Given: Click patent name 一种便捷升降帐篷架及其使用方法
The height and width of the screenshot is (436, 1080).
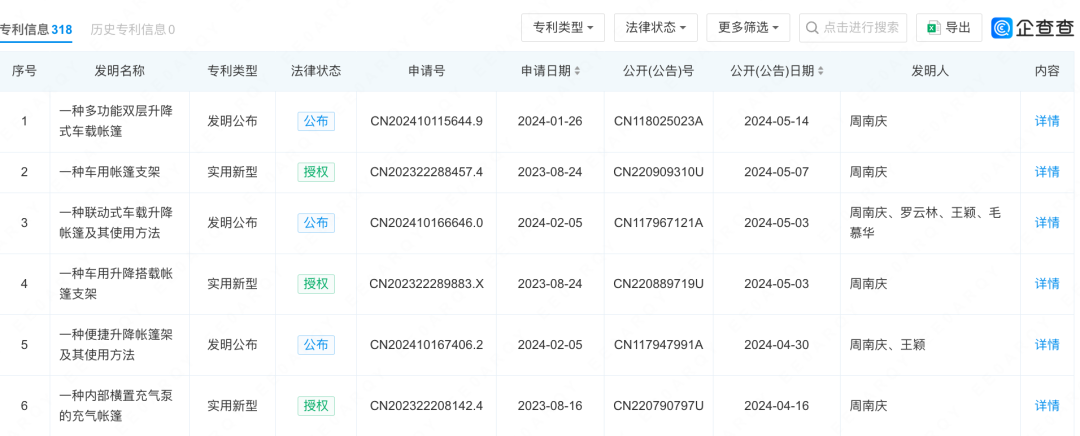Looking at the screenshot, I should pyautogui.click(x=116, y=344).
